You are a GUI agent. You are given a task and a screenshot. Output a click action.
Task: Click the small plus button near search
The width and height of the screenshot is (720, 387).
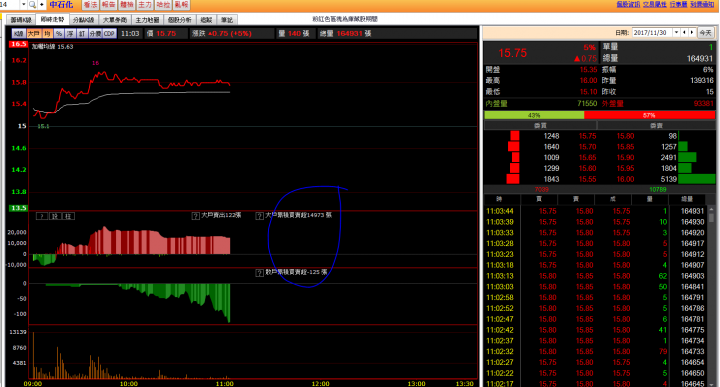point(41,5)
